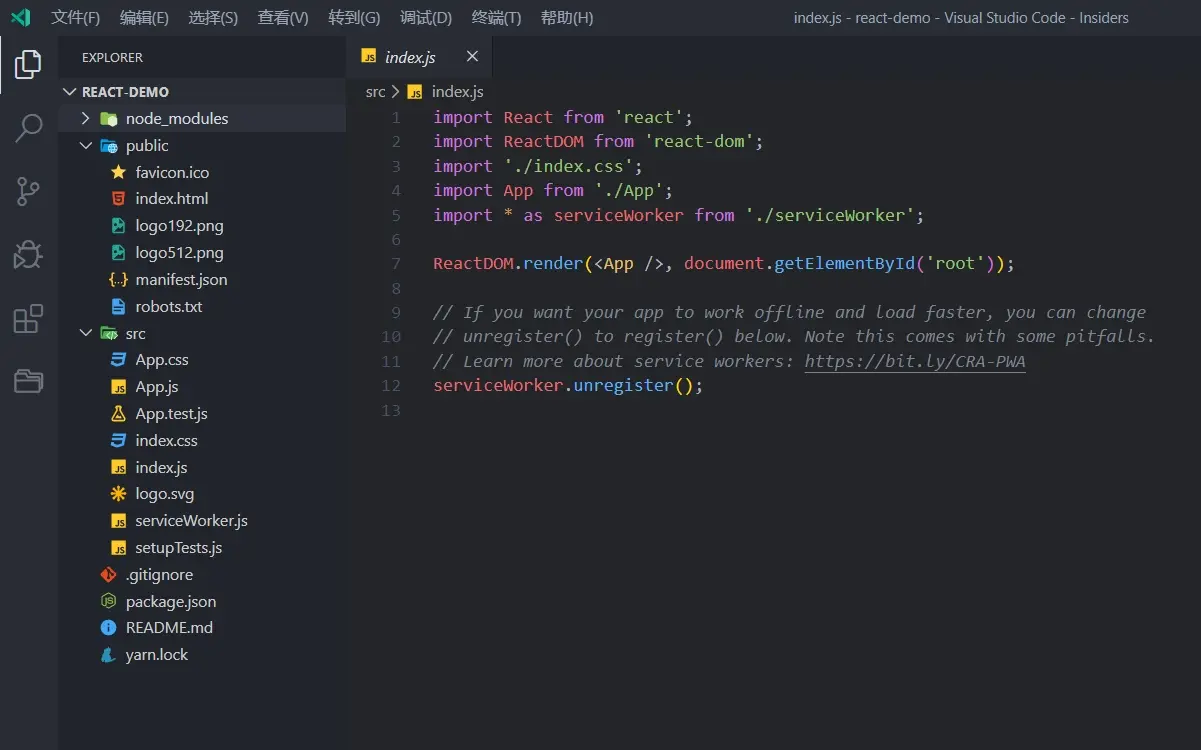Click the braces icon beside manifest.json
Image resolution: width=1201 pixels, height=750 pixels.
tap(118, 279)
